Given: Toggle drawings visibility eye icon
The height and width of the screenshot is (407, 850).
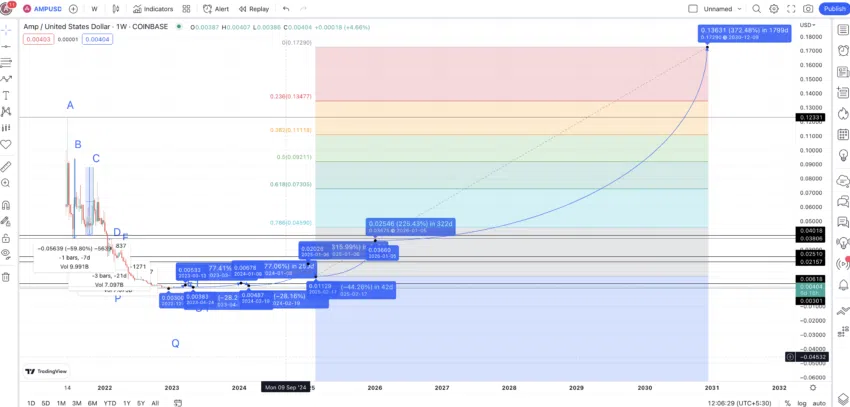Looking at the screenshot, I should 6,253.
